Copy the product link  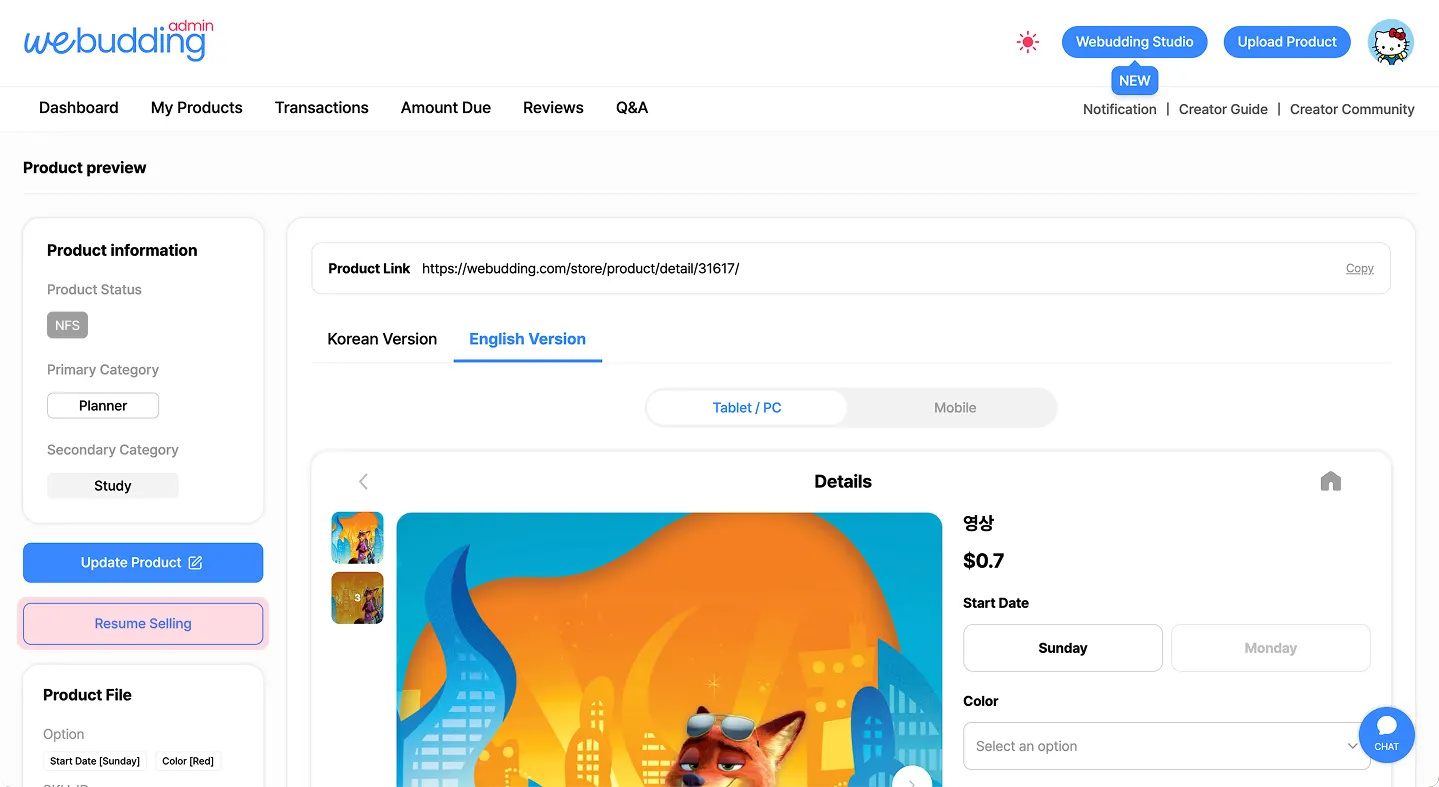click(x=1359, y=268)
